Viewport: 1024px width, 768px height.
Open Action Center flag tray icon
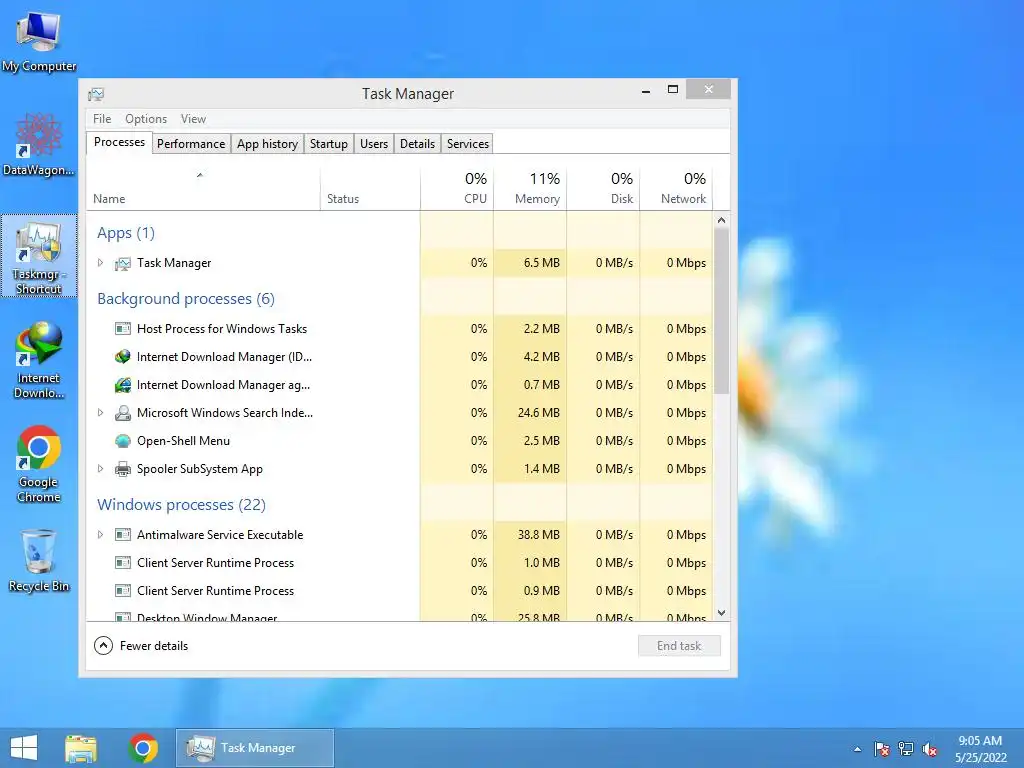pos(882,749)
